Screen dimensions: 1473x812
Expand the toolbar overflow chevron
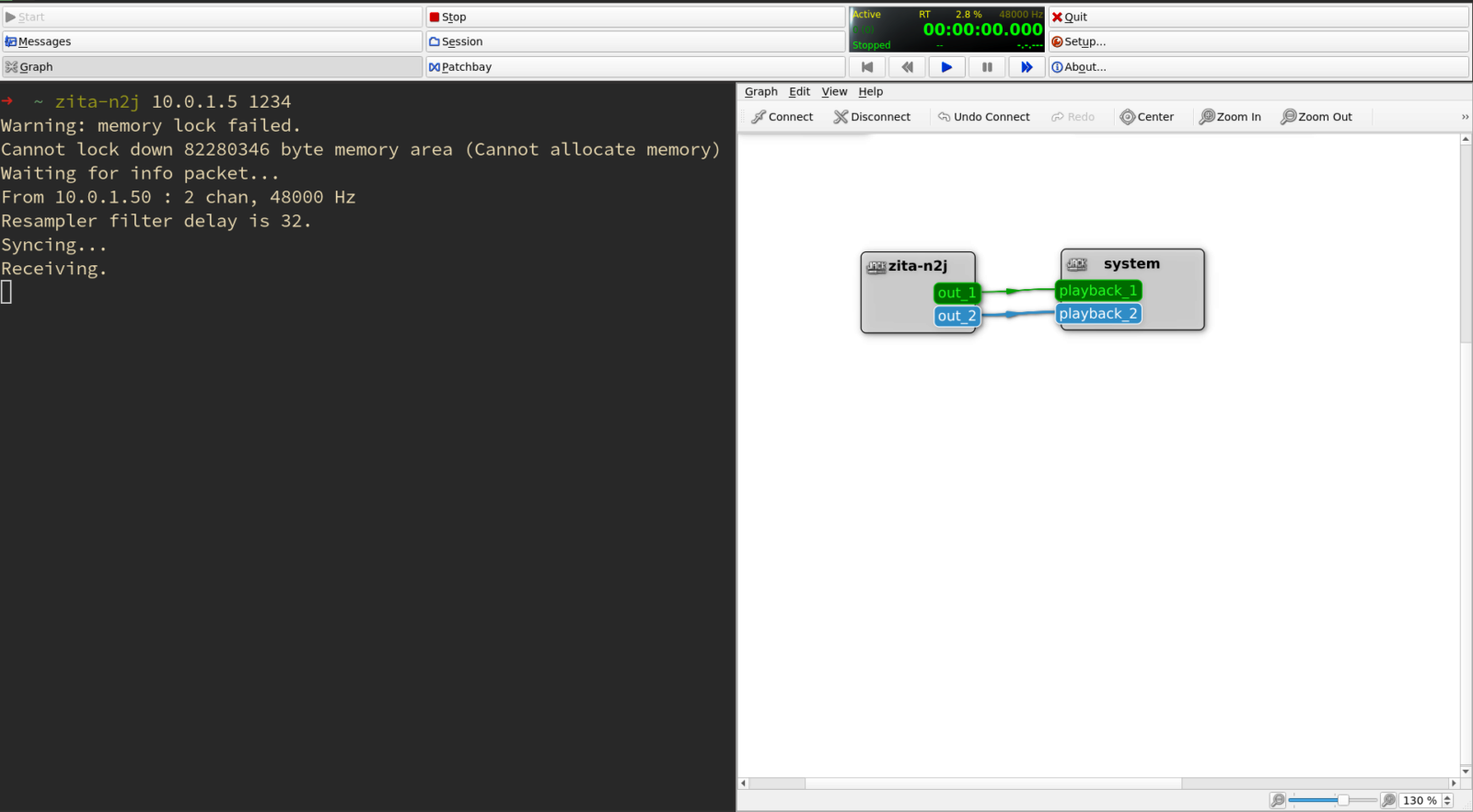tap(1465, 117)
